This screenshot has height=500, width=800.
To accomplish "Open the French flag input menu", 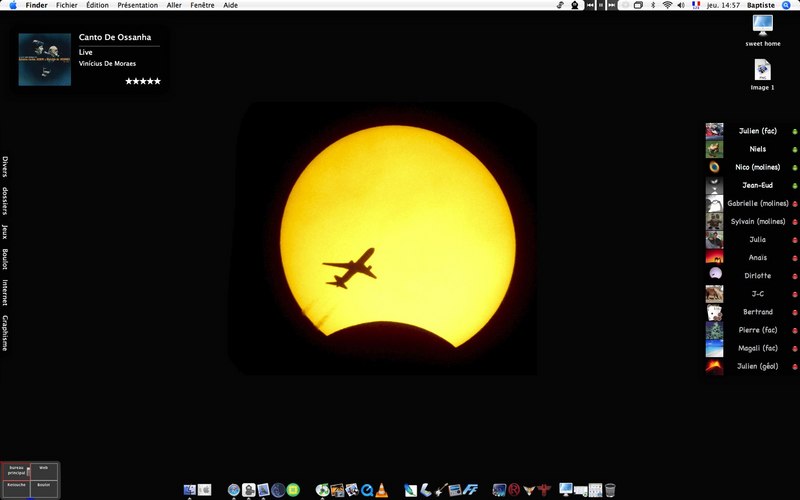I will (x=696, y=5).
